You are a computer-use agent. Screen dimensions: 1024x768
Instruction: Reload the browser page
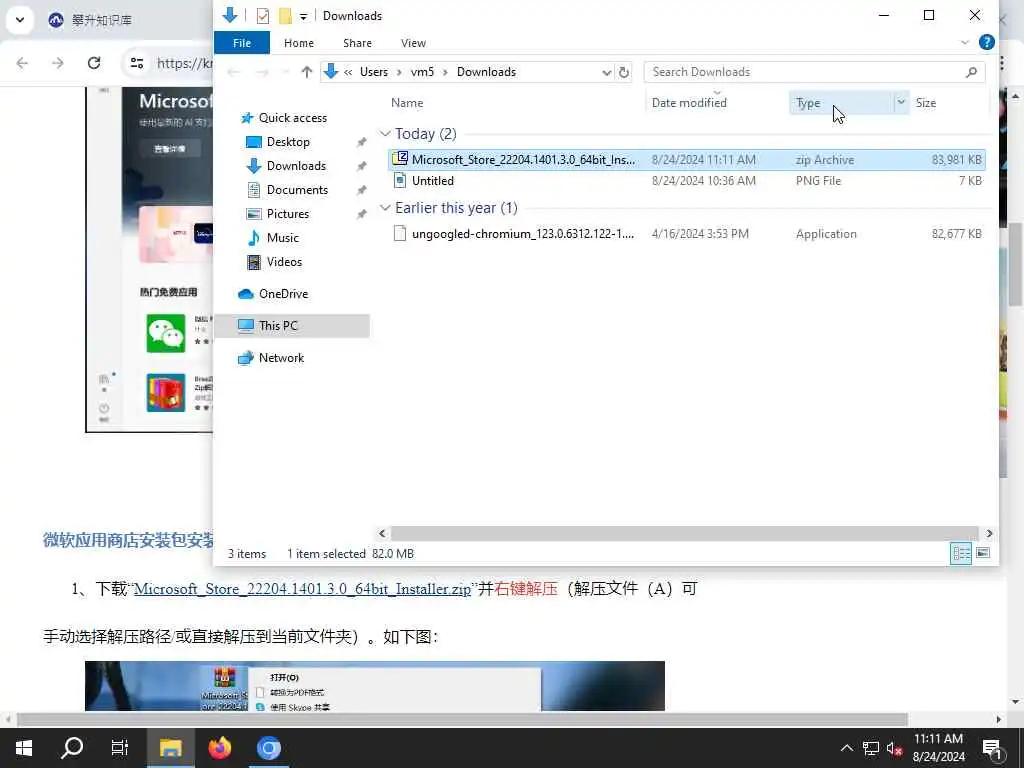pyautogui.click(x=94, y=63)
